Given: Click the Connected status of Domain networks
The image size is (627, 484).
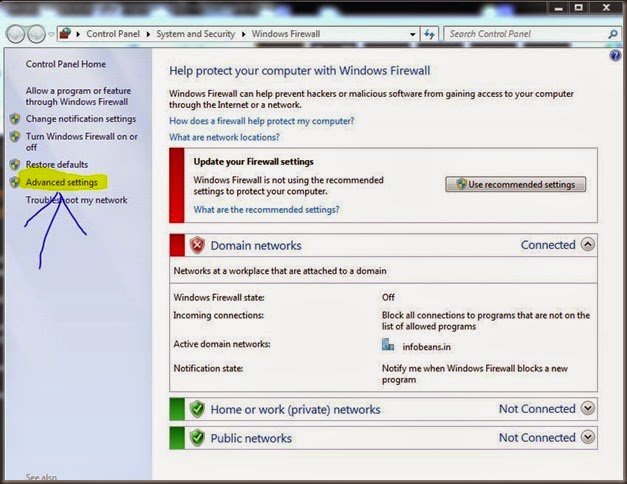Looking at the screenshot, I should (548, 245).
